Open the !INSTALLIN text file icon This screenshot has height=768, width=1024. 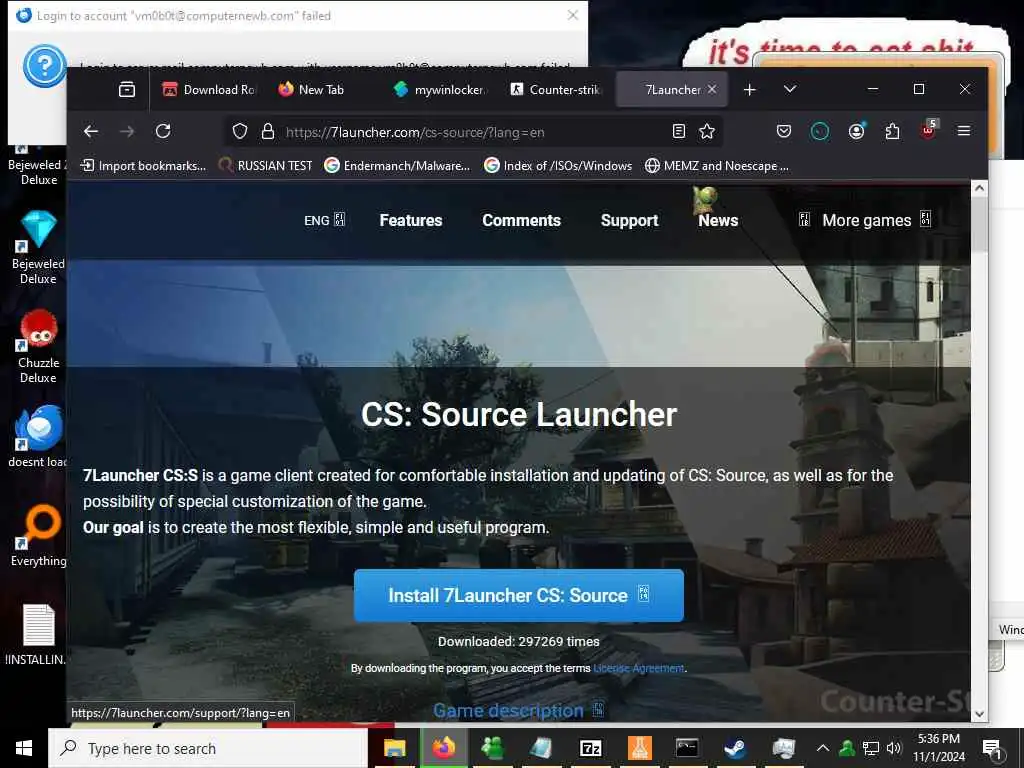(x=37, y=633)
